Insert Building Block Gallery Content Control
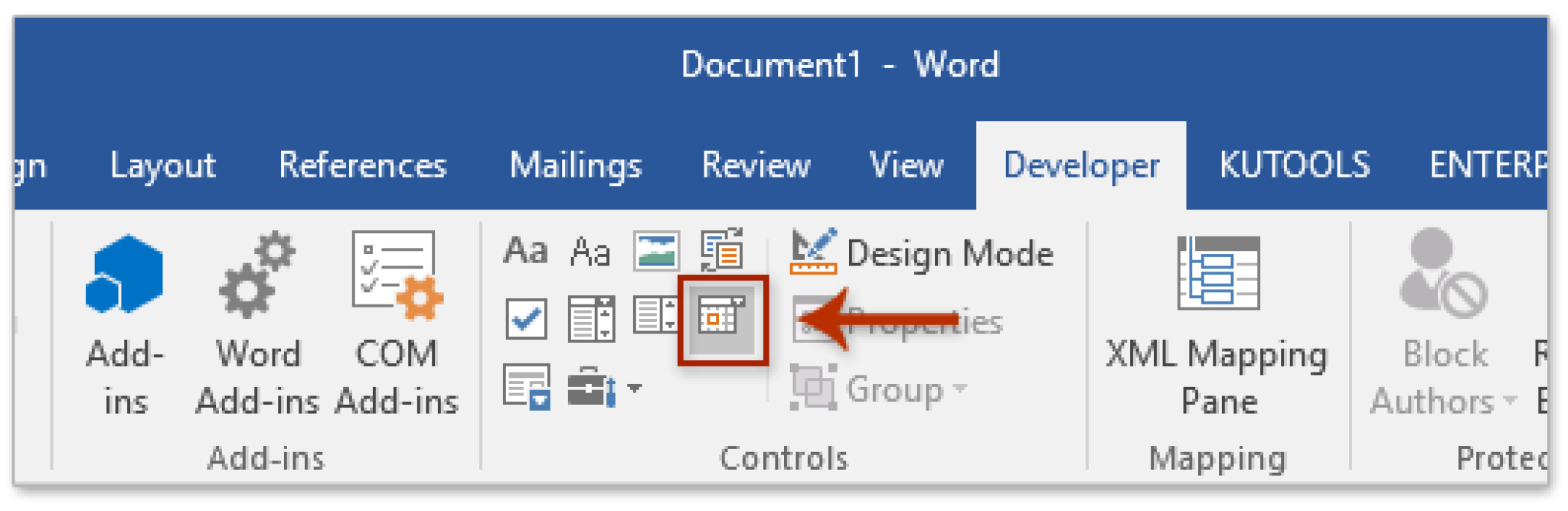This screenshot has height=511, width=1568. (722, 250)
